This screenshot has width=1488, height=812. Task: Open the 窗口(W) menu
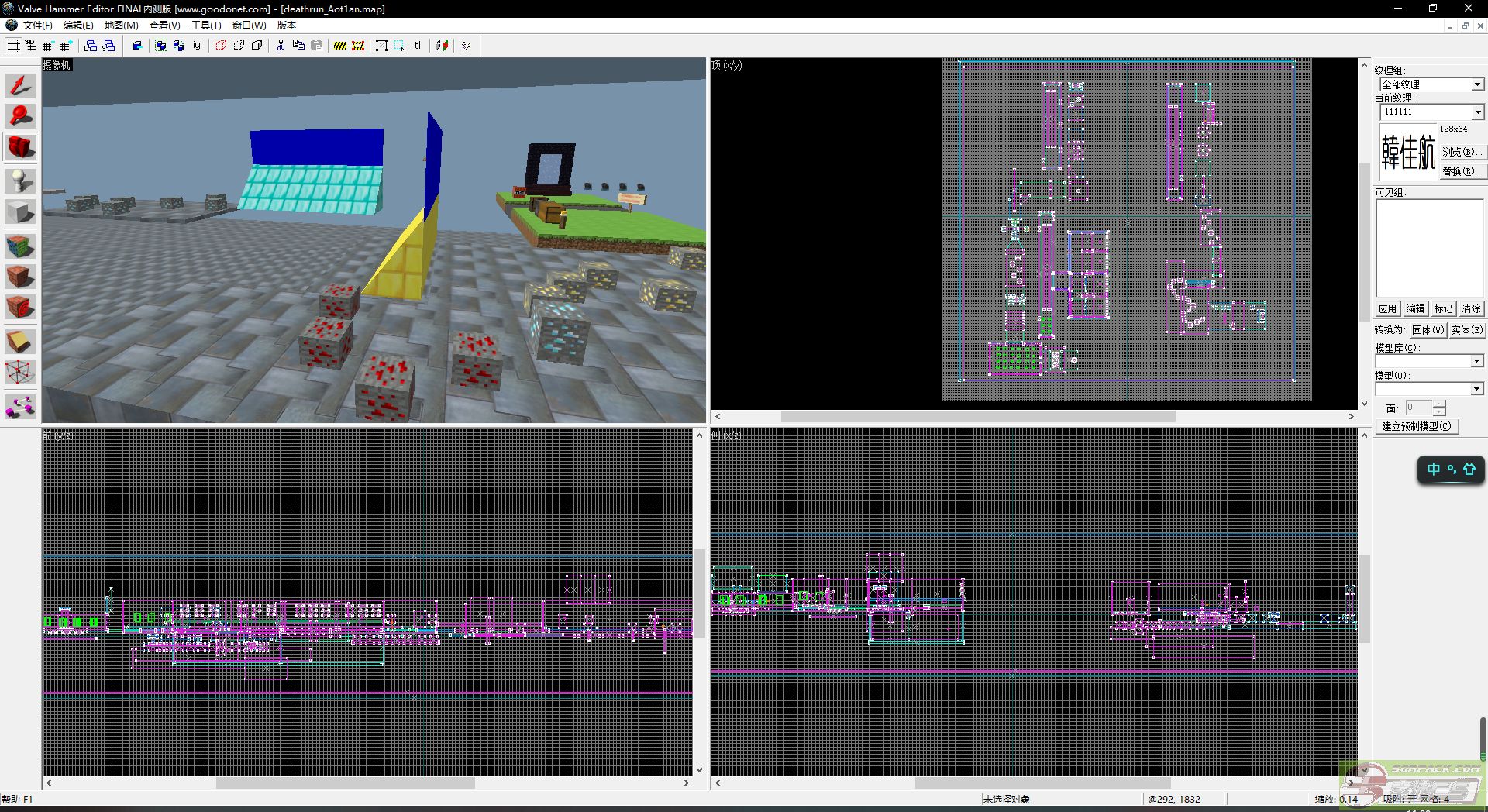pos(249,26)
